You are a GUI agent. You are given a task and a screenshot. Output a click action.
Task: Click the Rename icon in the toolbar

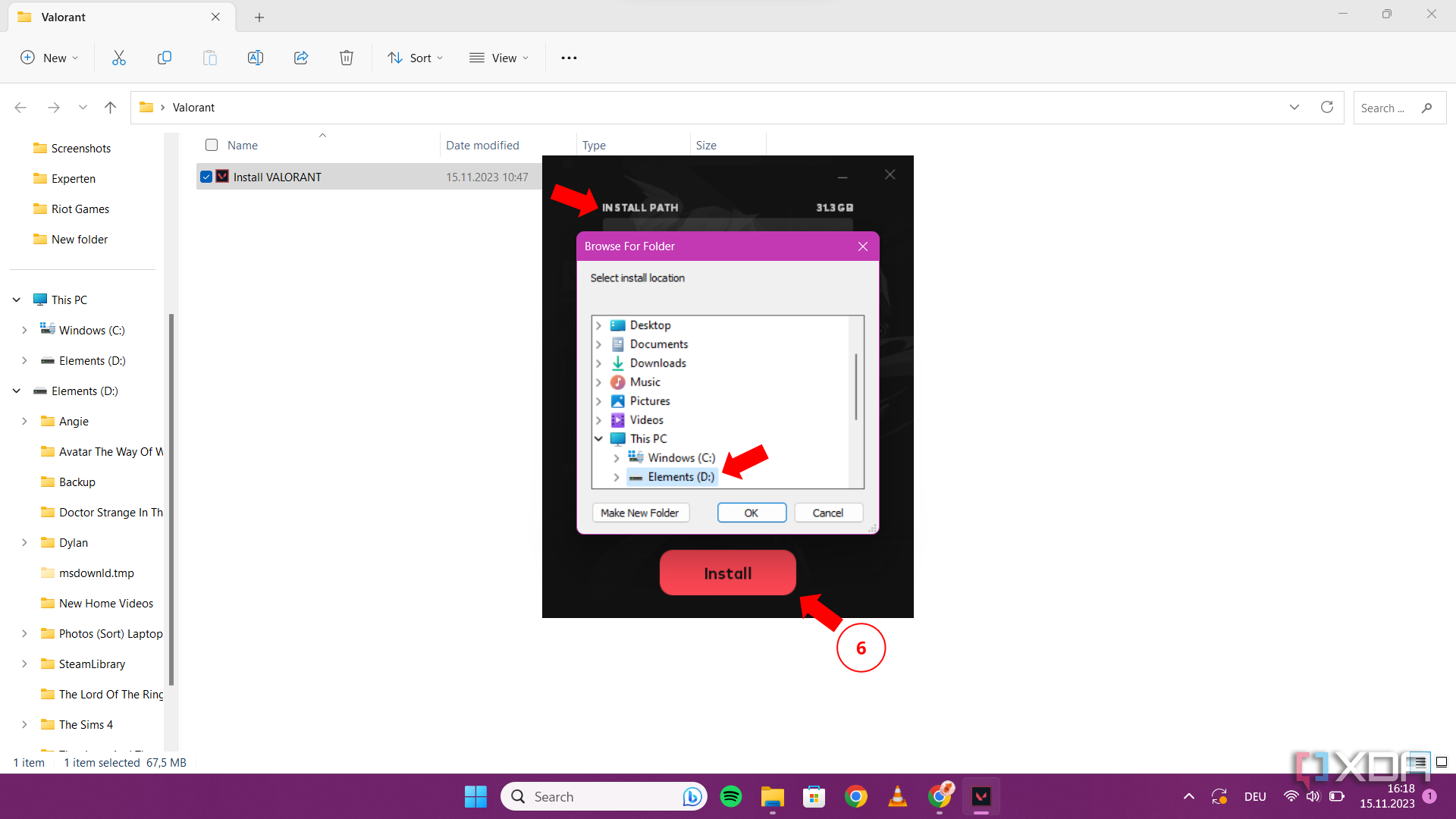(256, 58)
